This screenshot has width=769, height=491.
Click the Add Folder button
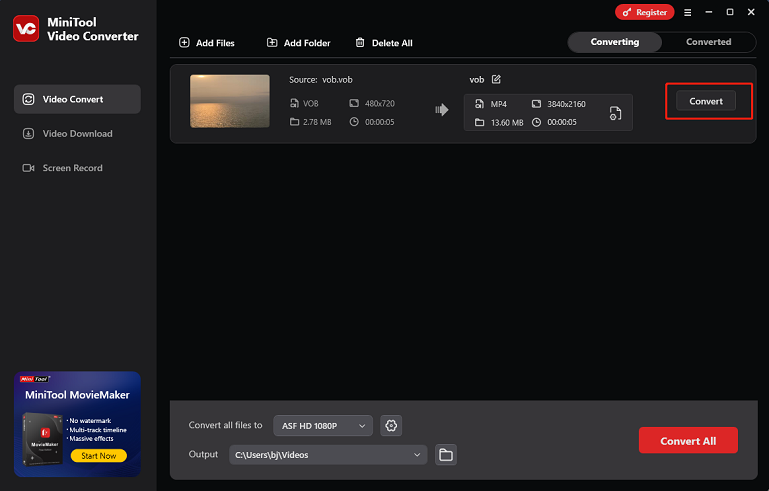(298, 43)
